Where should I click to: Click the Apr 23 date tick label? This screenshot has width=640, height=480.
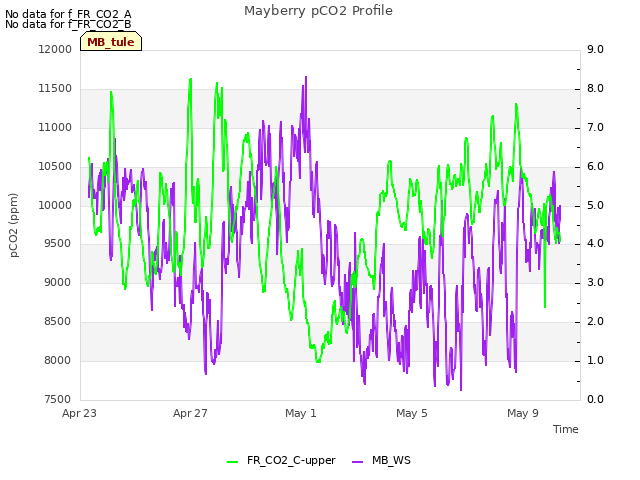click(79, 413)
